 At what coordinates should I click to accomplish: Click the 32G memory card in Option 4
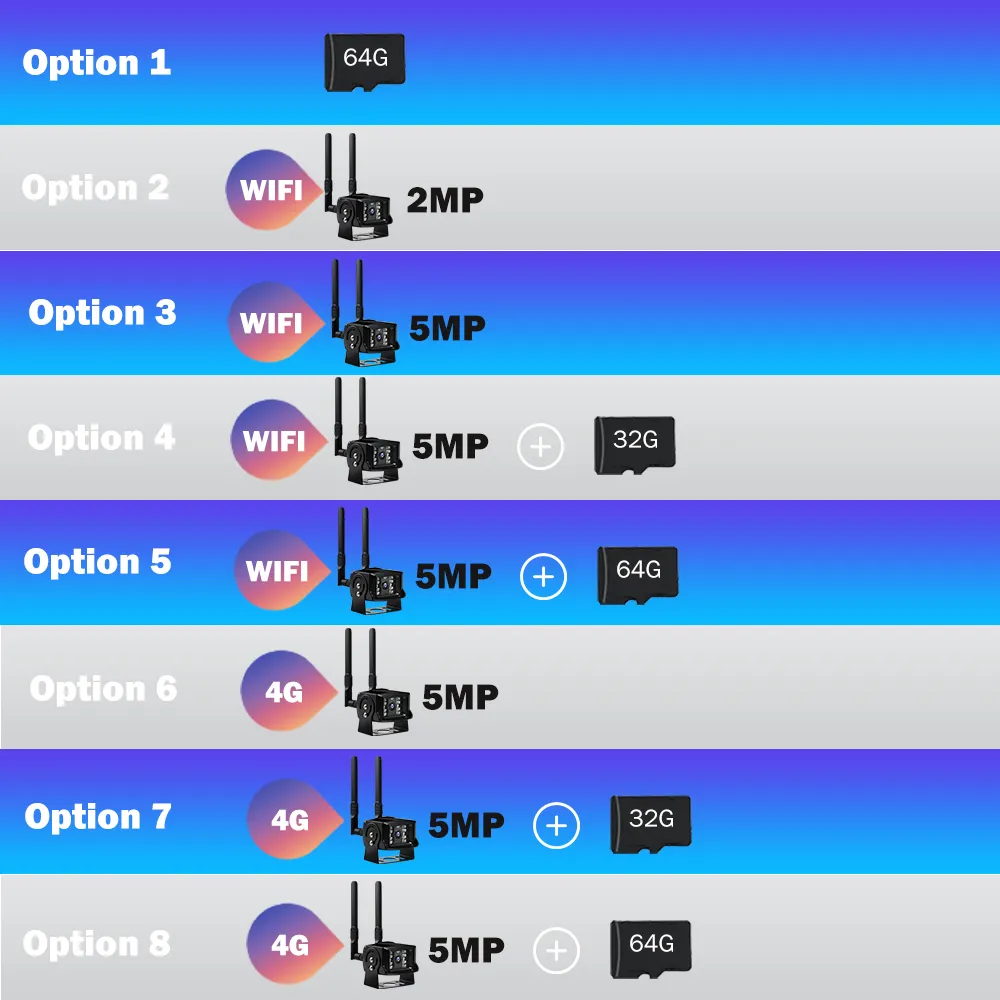pyautogui.click(x=635, y=443)
